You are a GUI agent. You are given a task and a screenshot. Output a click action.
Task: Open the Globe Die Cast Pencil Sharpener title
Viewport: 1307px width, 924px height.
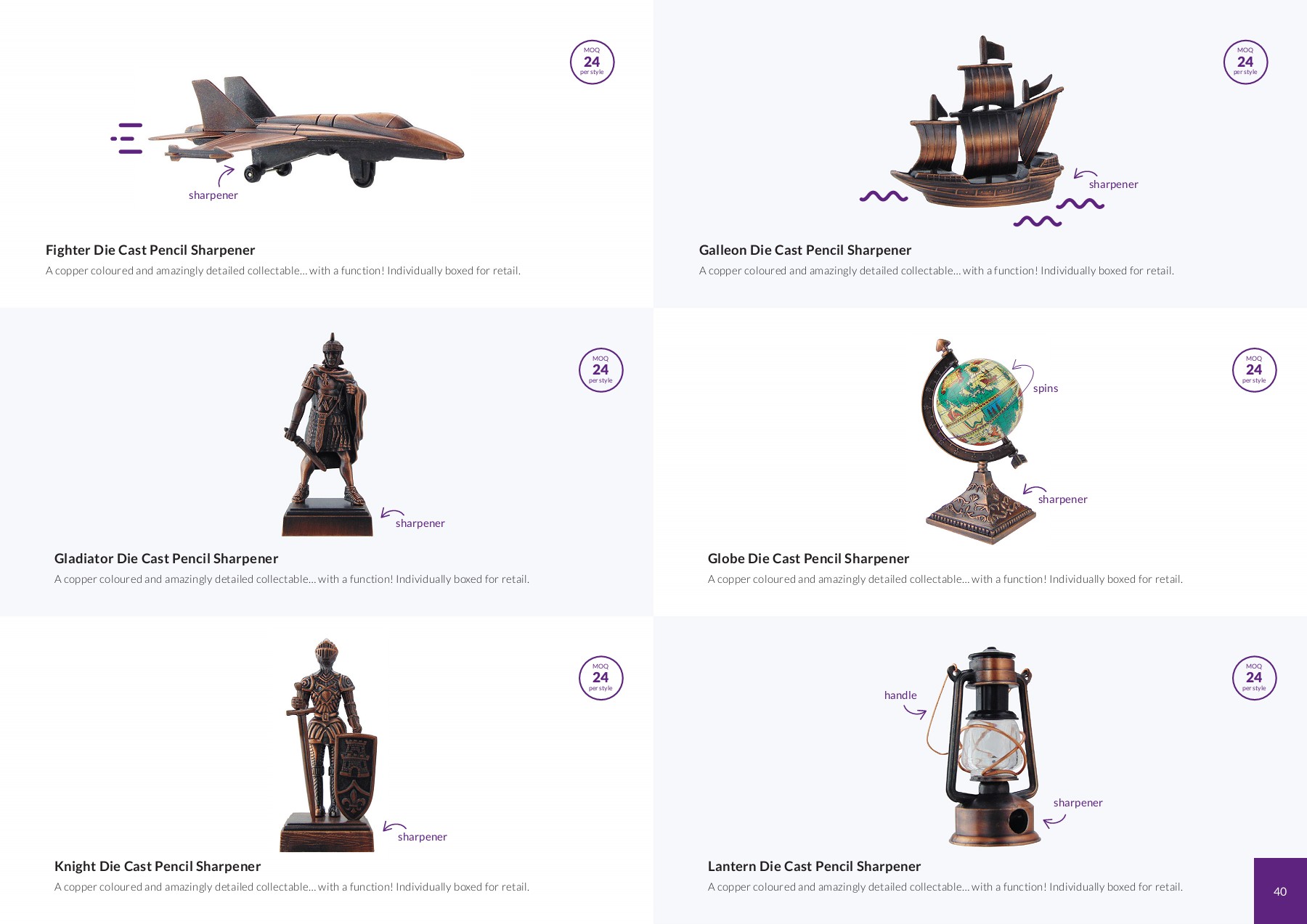808,559
